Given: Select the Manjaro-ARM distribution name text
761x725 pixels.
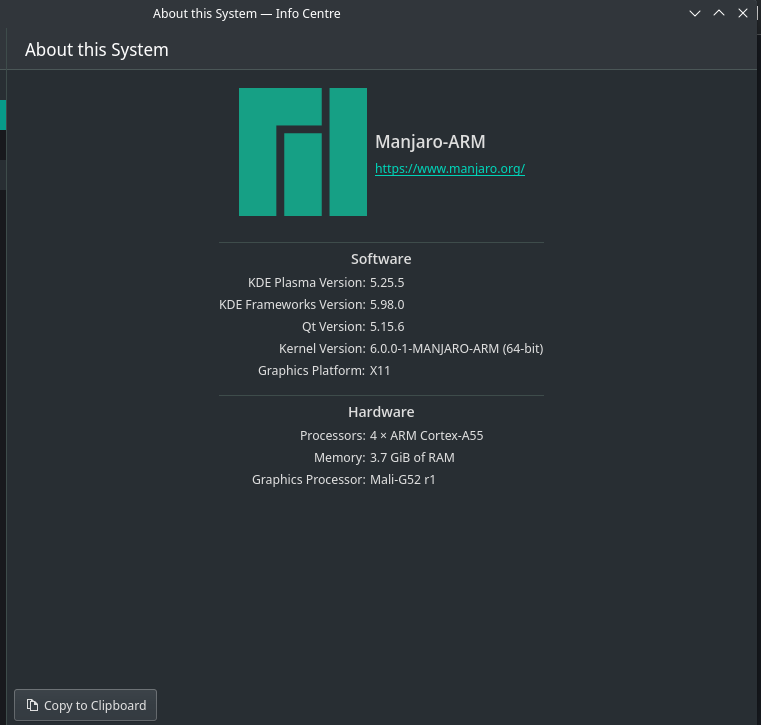Looking at the screenshot, I should point(429,142).
